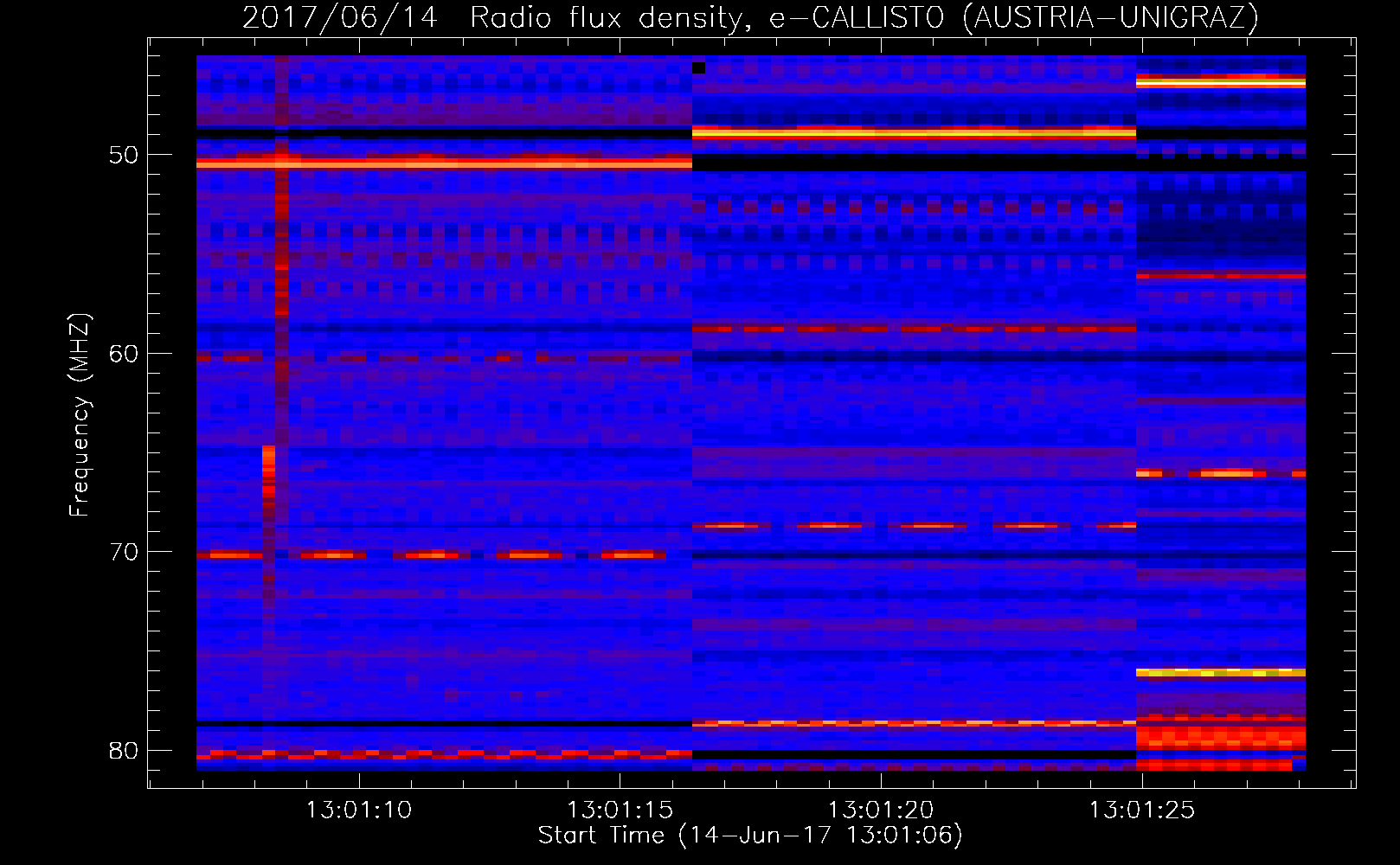This screenshot has width=1400, height=865.
Task: Click the 60 frequency tick label
Action: (x=124, y=354)
